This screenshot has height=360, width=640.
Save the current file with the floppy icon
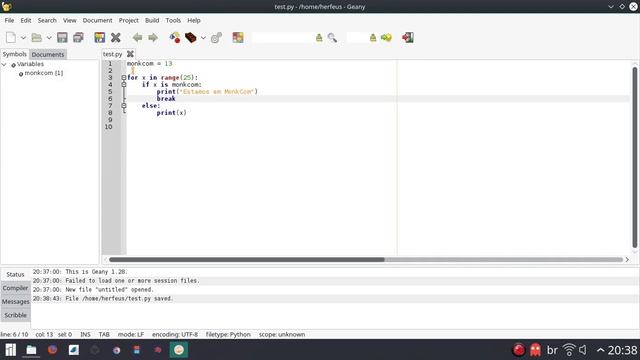pyautogui.click(x=62, y=38)
